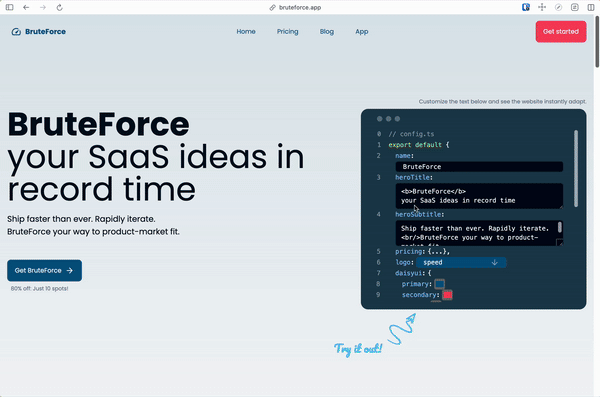Open the blue password manager extension icon
This screenshot has width=600, height=397.
[526, 7]
